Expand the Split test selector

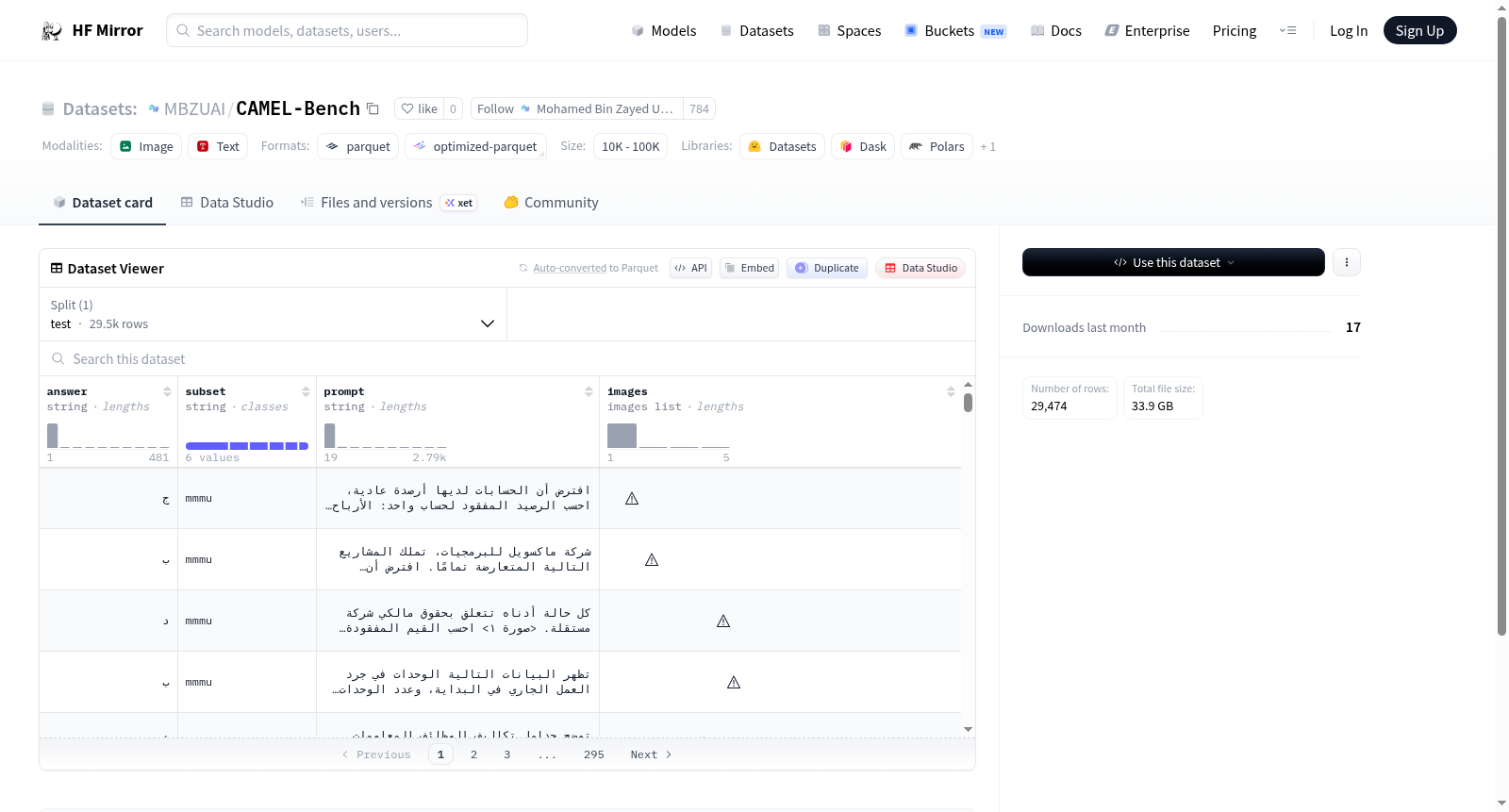pos(274,314)
